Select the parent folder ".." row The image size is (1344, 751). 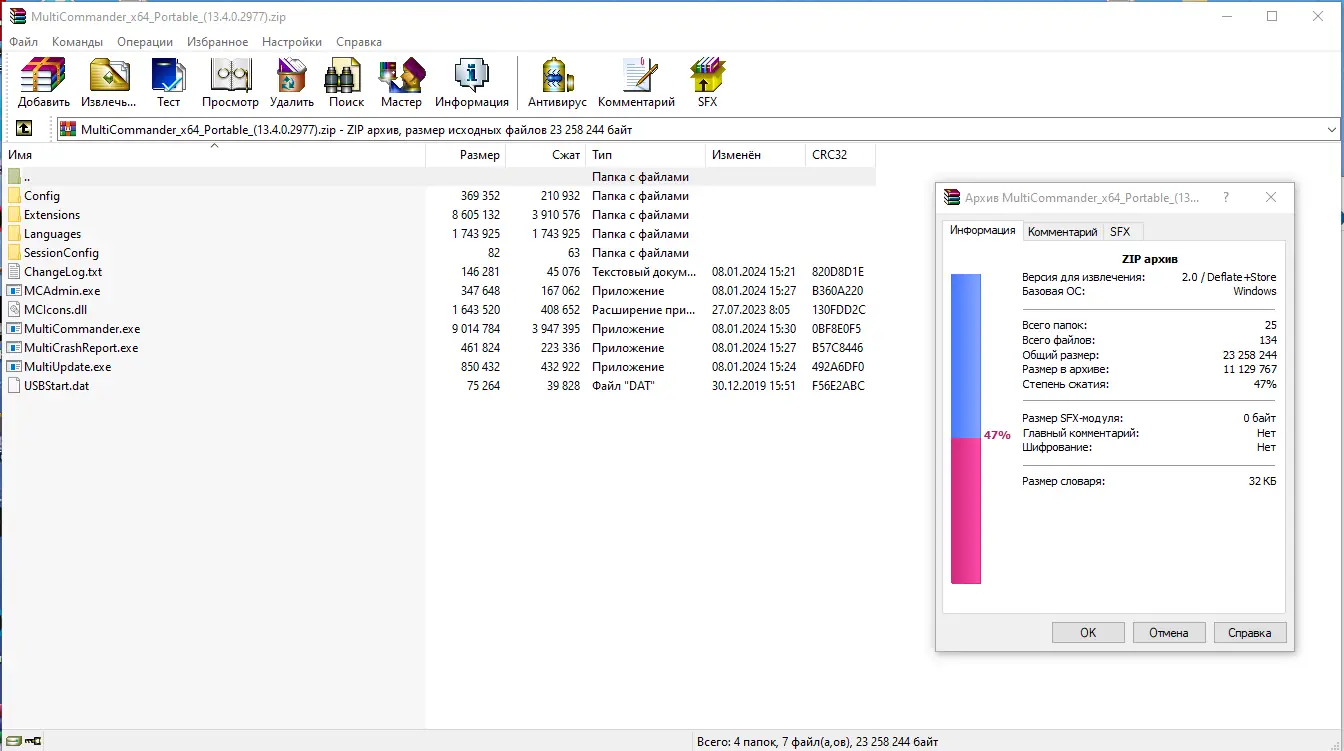pos(440,177)
